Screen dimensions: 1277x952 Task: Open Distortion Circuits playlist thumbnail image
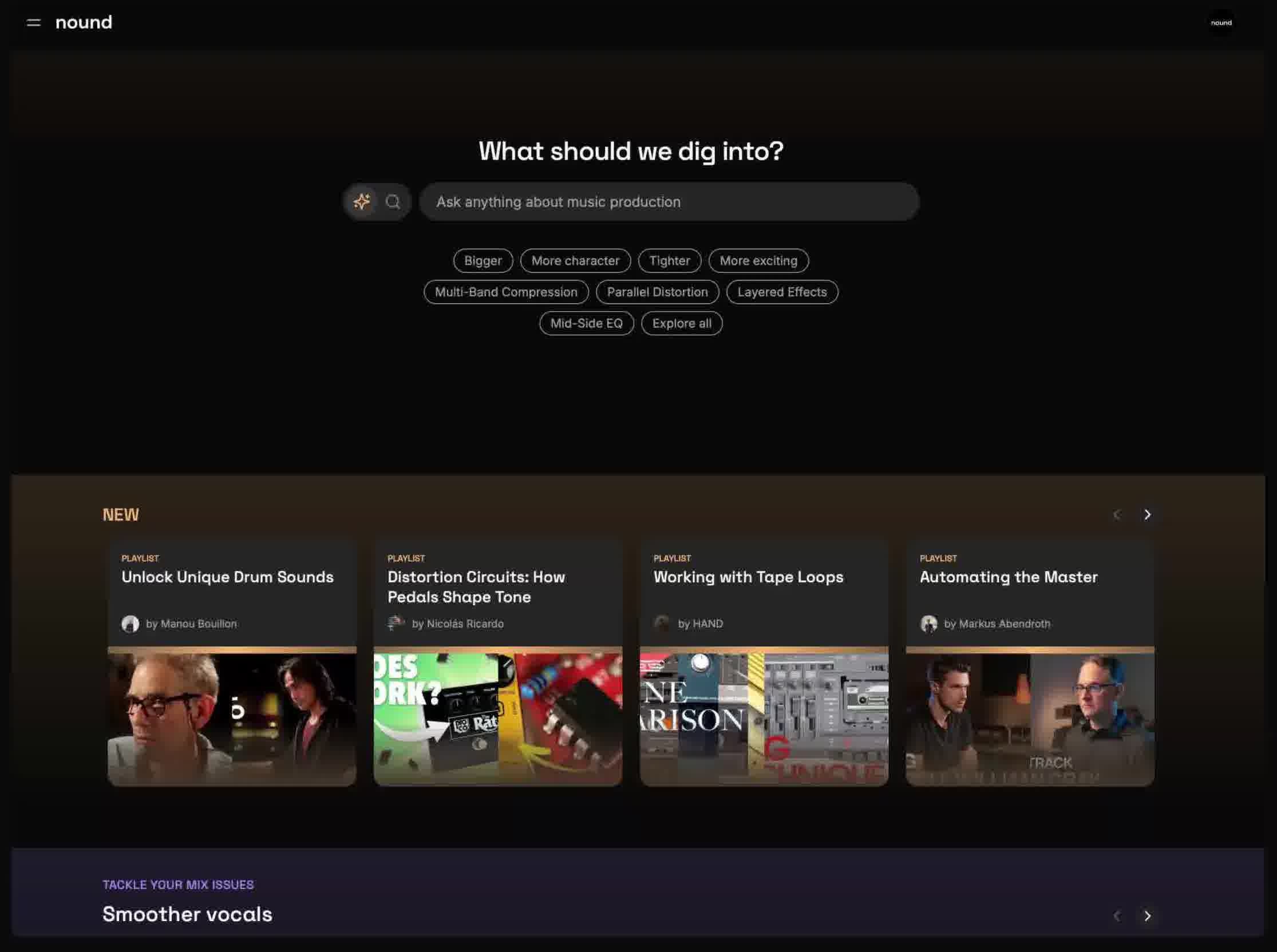(x=497, y=717)
